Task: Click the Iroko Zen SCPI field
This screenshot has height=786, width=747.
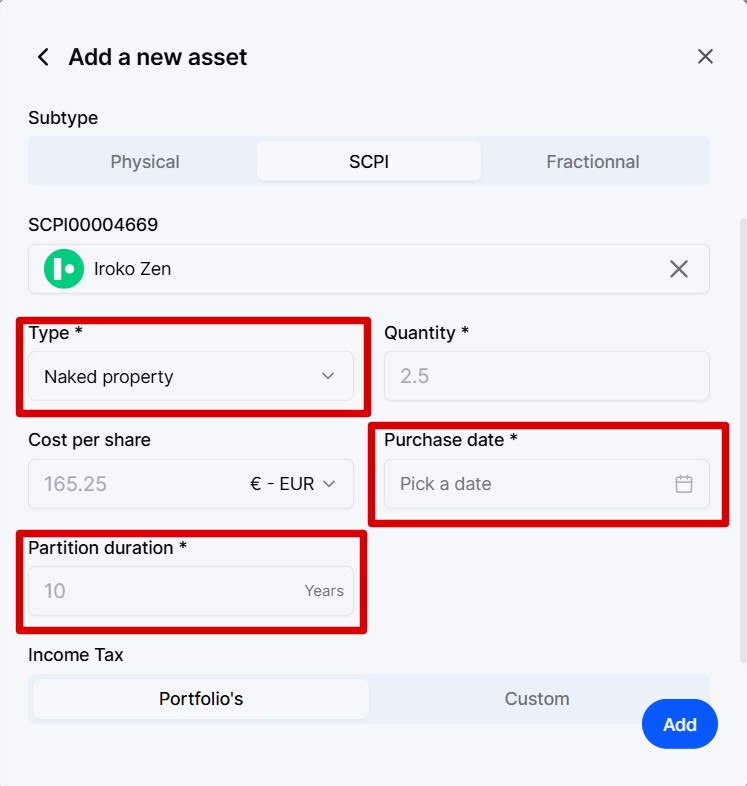Action: (369, 269)
